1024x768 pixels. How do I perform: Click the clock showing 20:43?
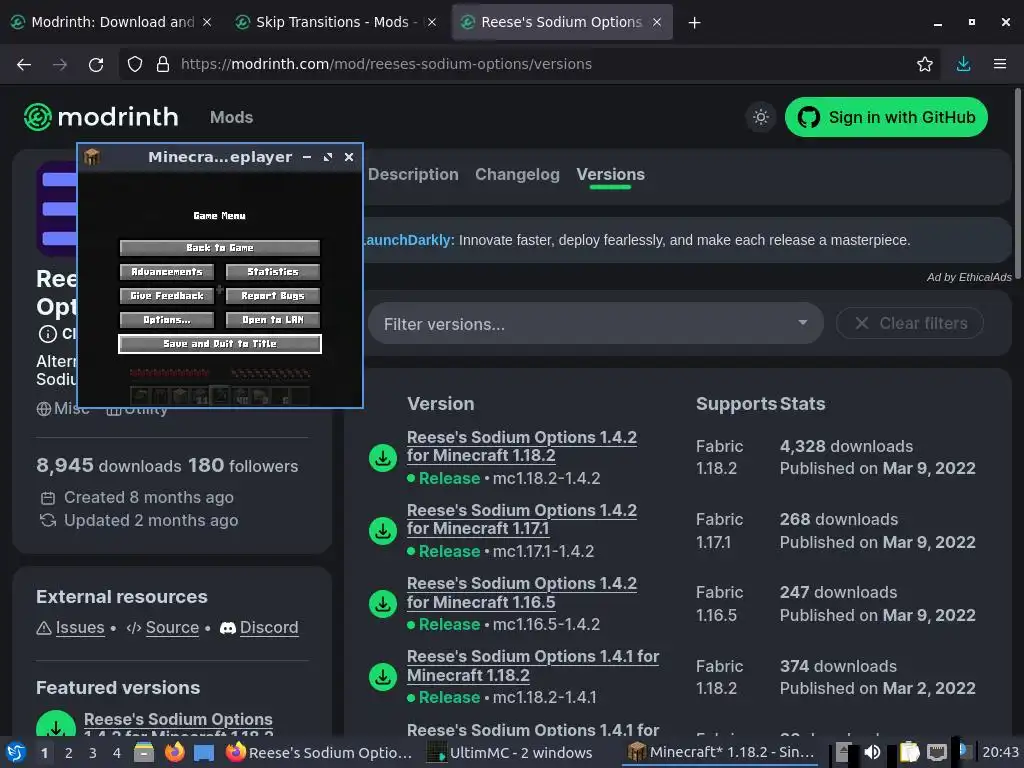(1000, 752)
